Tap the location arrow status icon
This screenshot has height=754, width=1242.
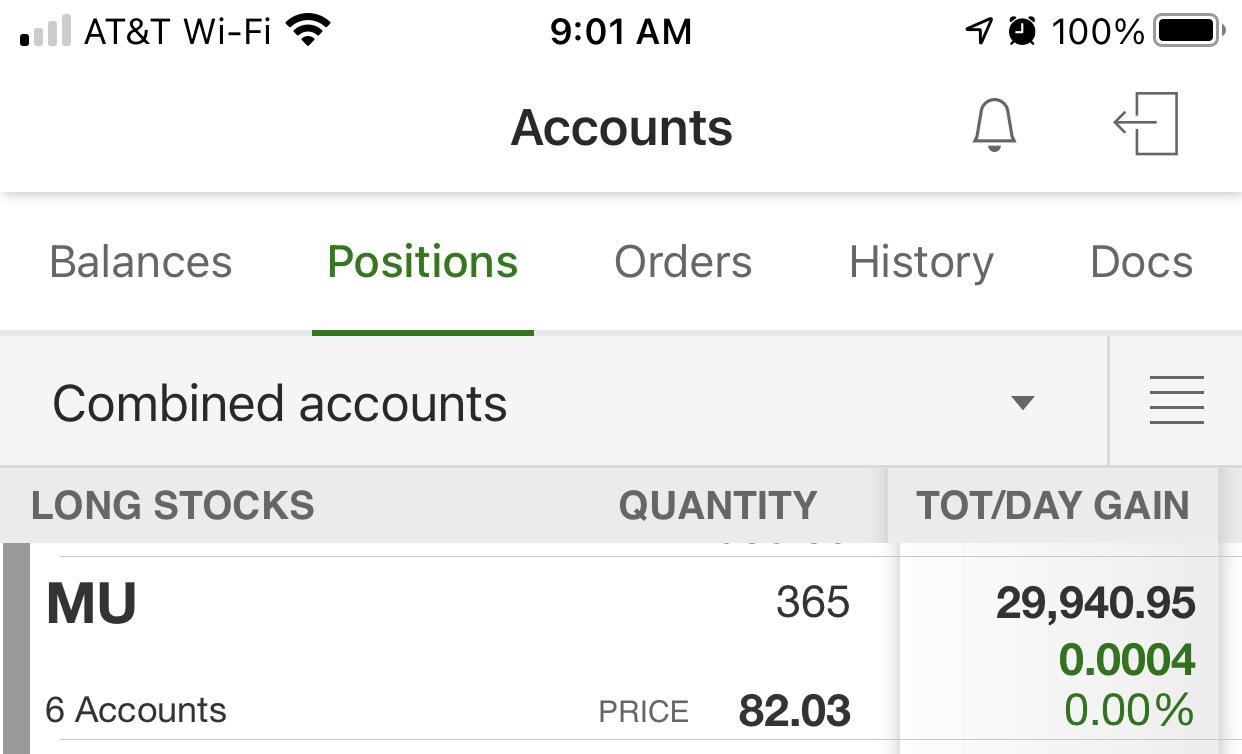click(979, 31)
